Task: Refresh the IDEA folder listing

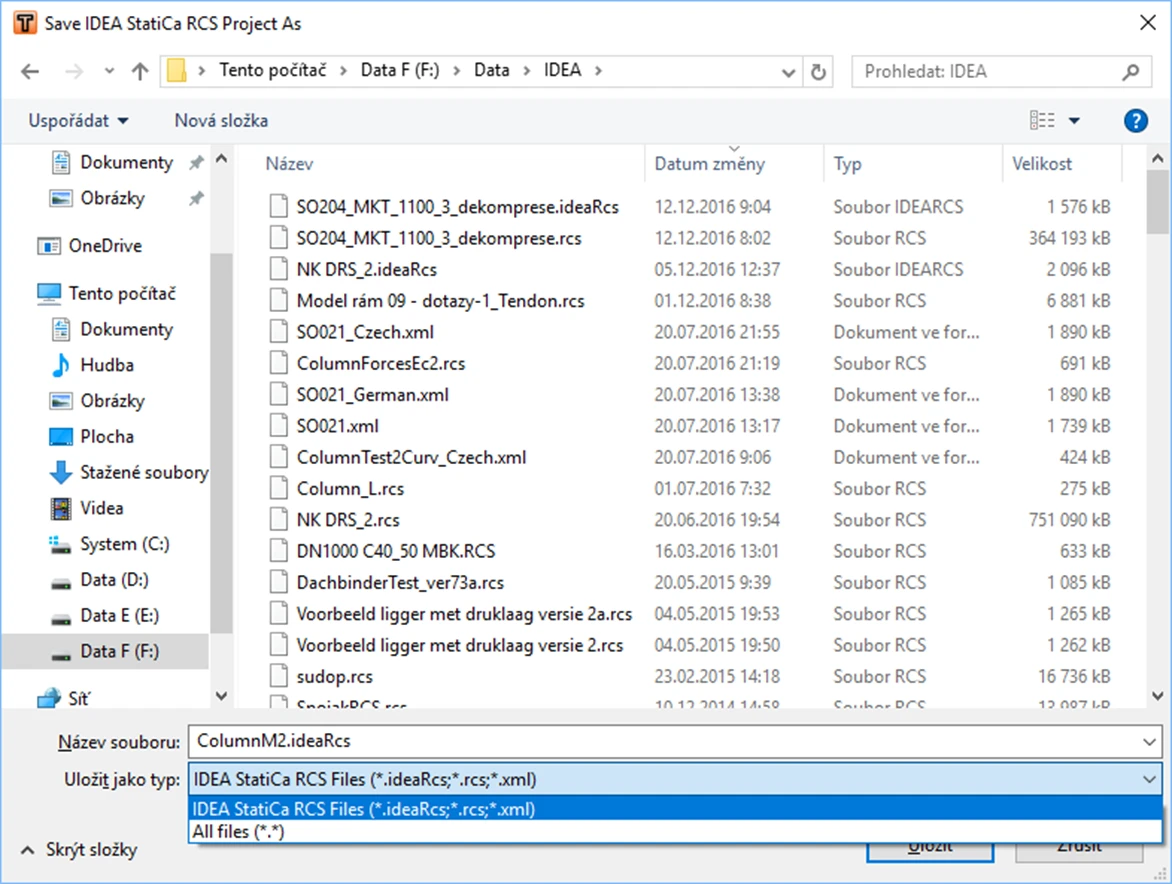Action: [x=818, y=72]
